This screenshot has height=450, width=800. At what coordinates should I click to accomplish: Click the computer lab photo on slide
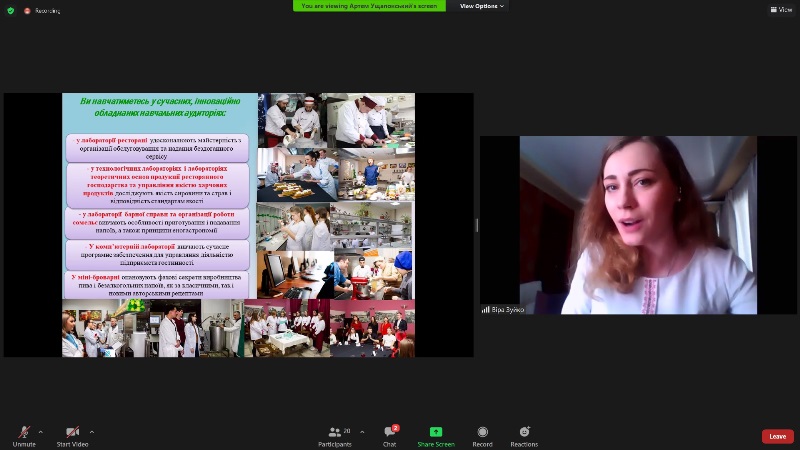[295, 275]
